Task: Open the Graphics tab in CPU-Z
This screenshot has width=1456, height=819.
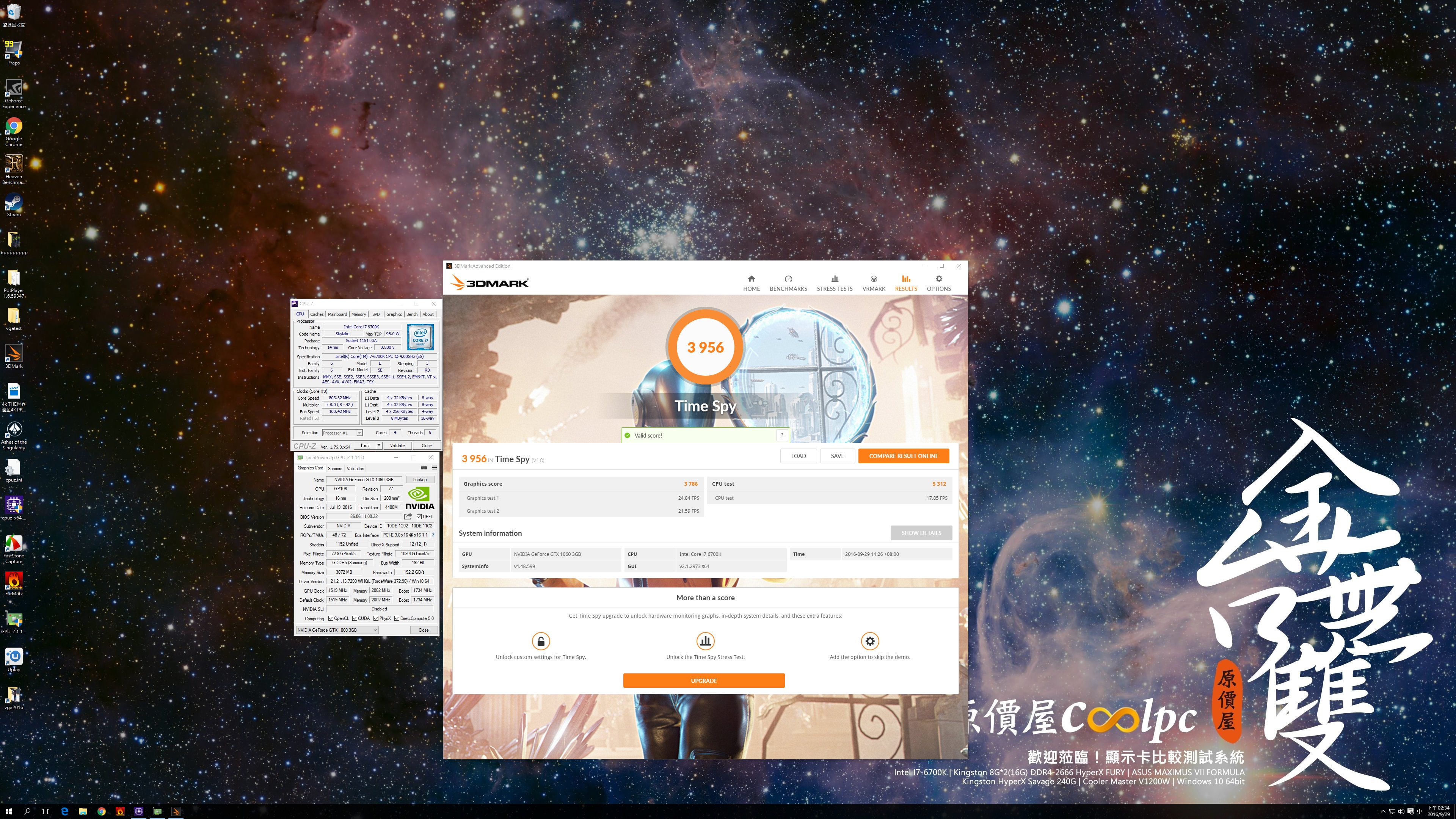Action: click(394, 314)
